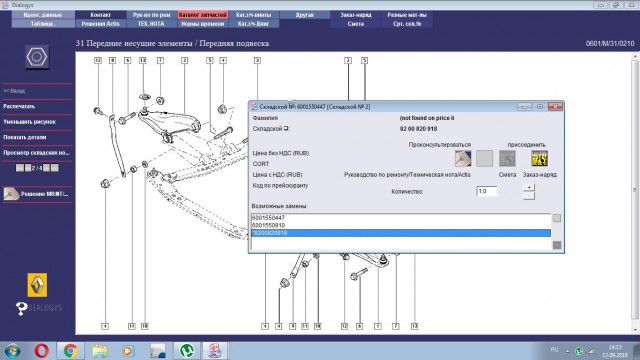Click Распечатать to print the diagram
The image size is (640, 360).
point(19,106)
